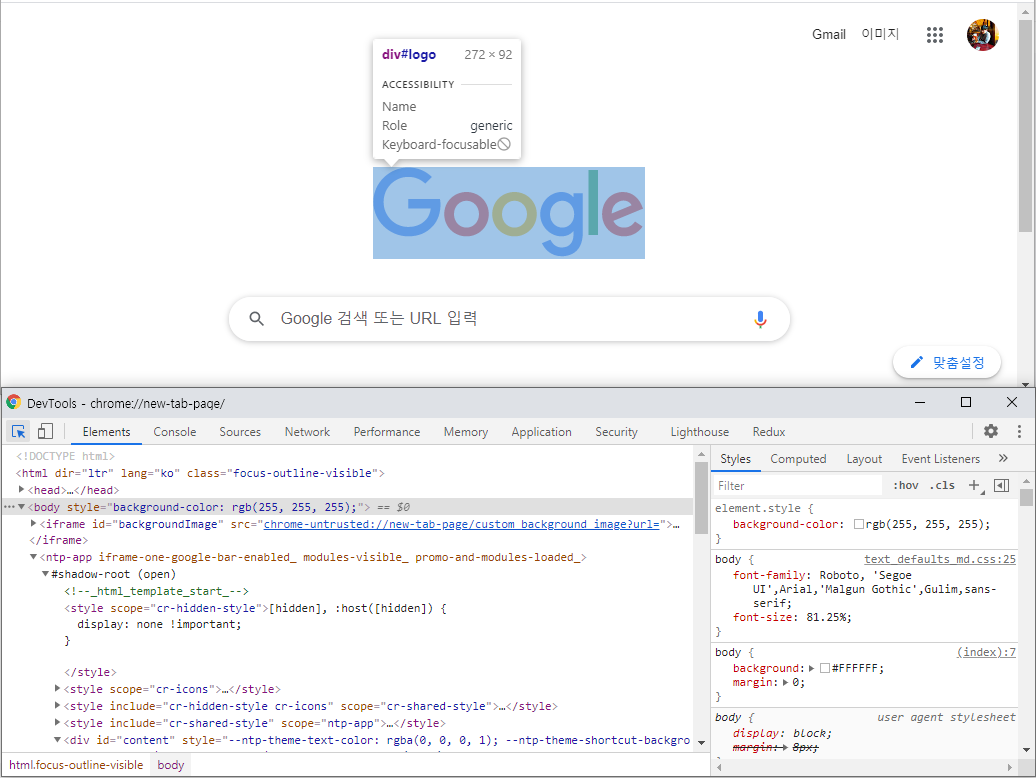The image size is (1036, 778).
Task: Add a new style rule with plus icon
Action: [975, 485]
